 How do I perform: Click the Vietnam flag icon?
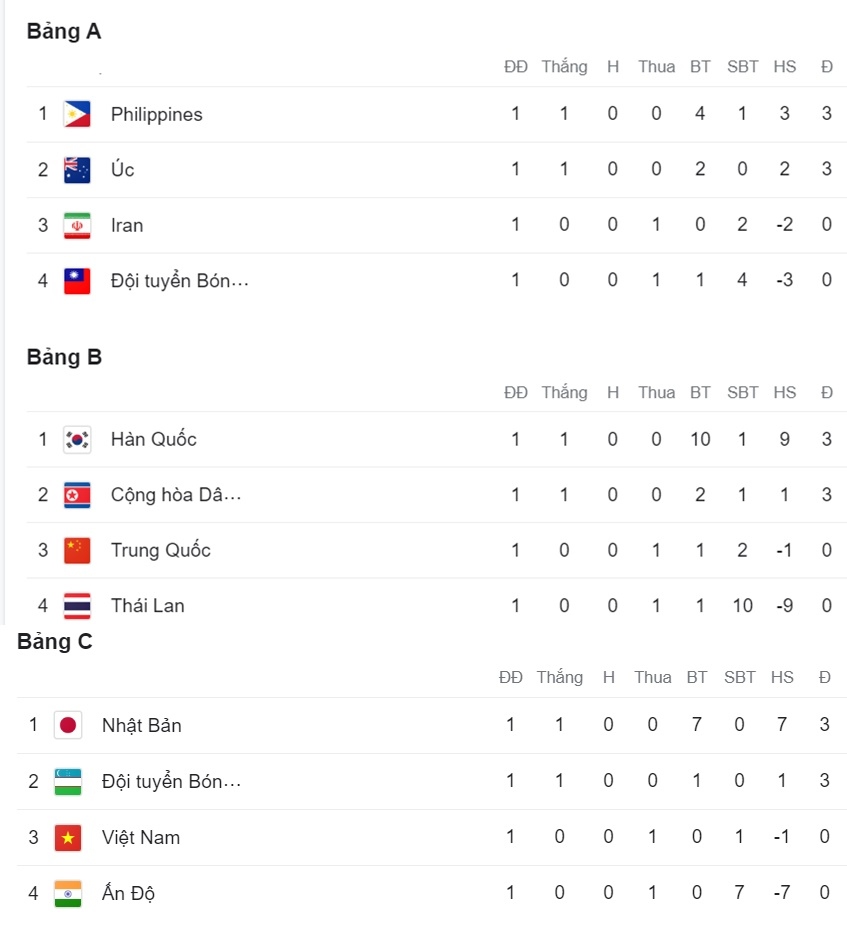68,837
